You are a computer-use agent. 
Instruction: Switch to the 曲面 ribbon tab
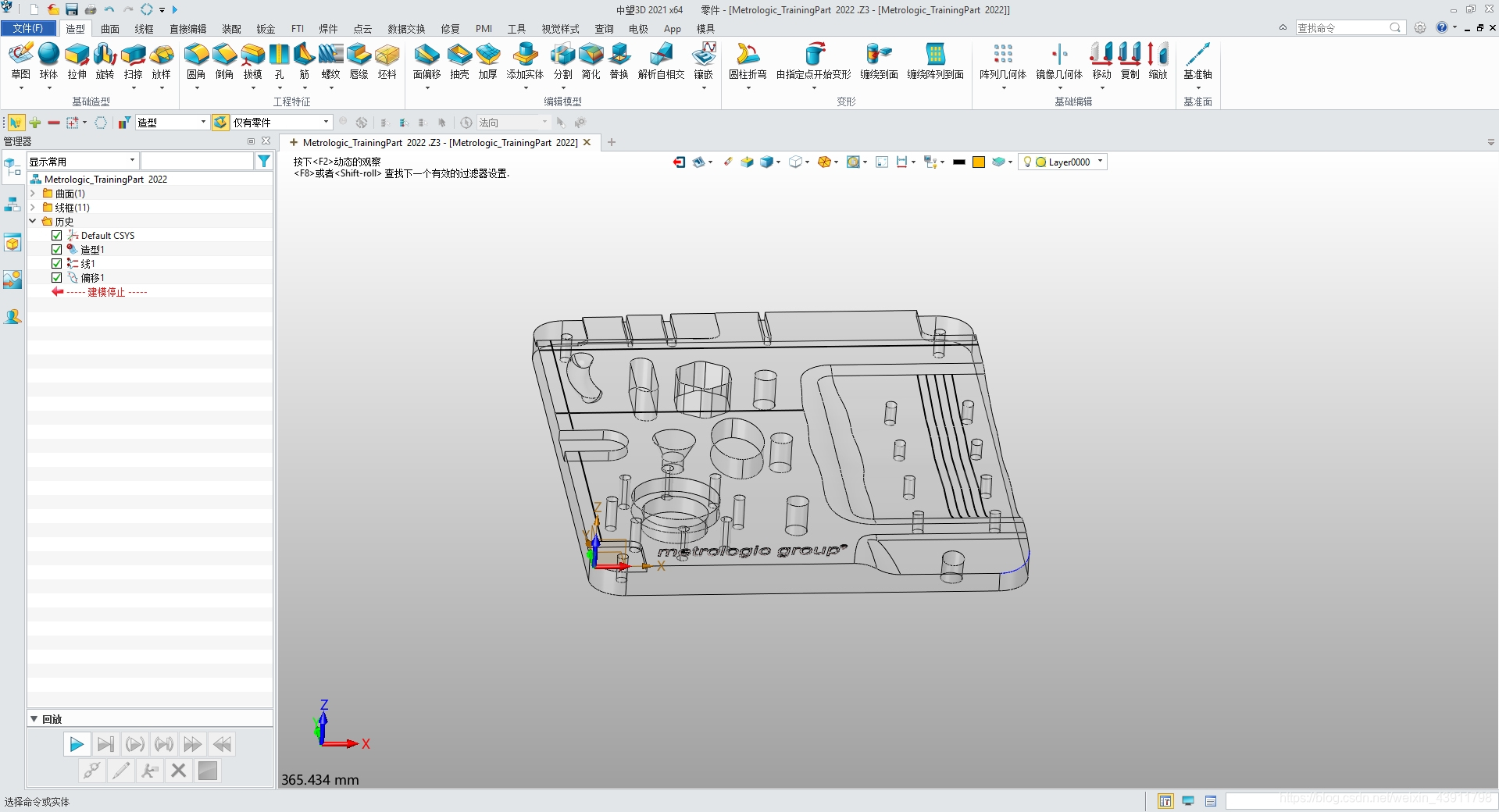click(110, 29)
